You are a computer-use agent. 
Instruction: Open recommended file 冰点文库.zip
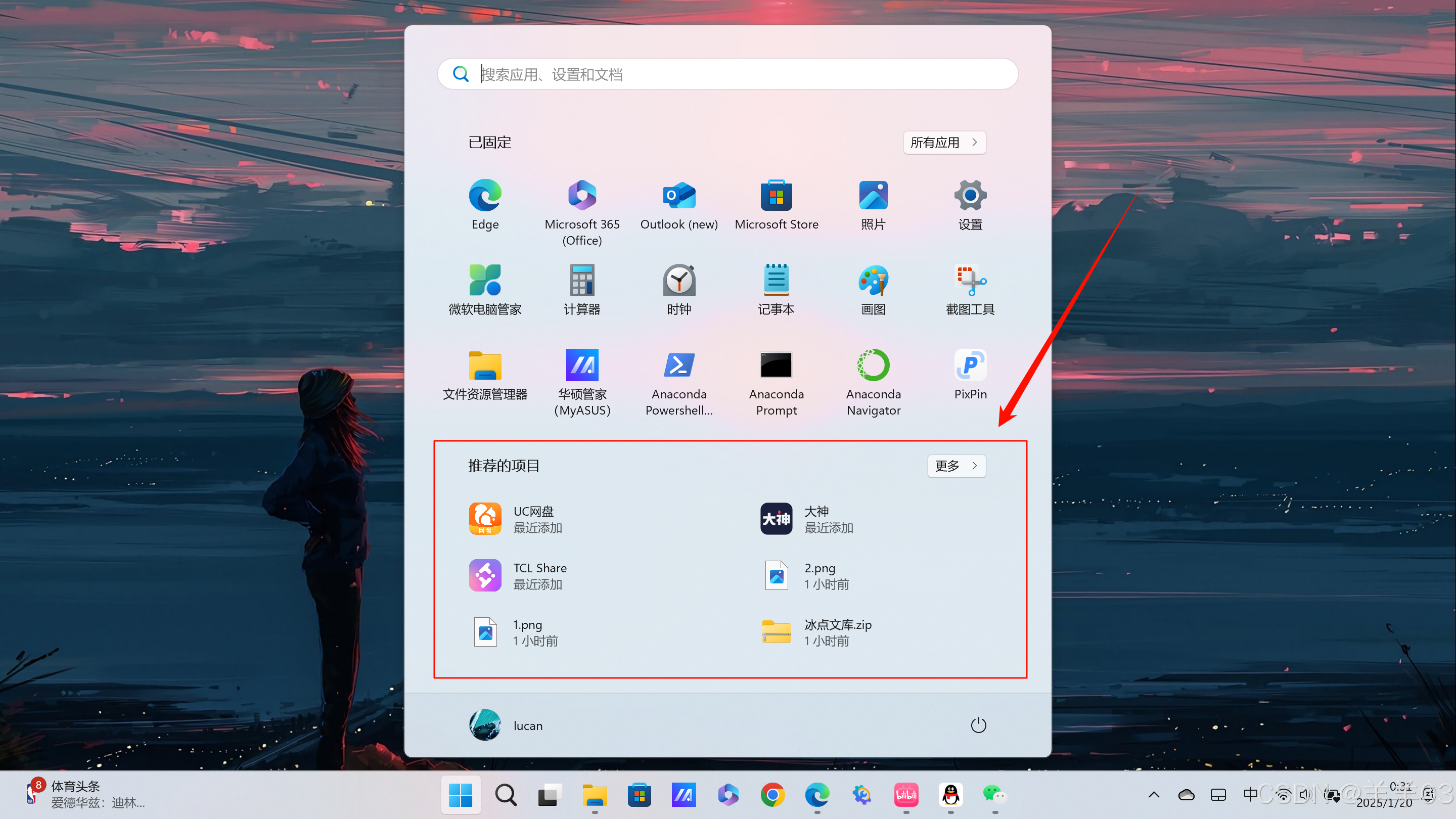pyautogui.click(x=817, y=632)
